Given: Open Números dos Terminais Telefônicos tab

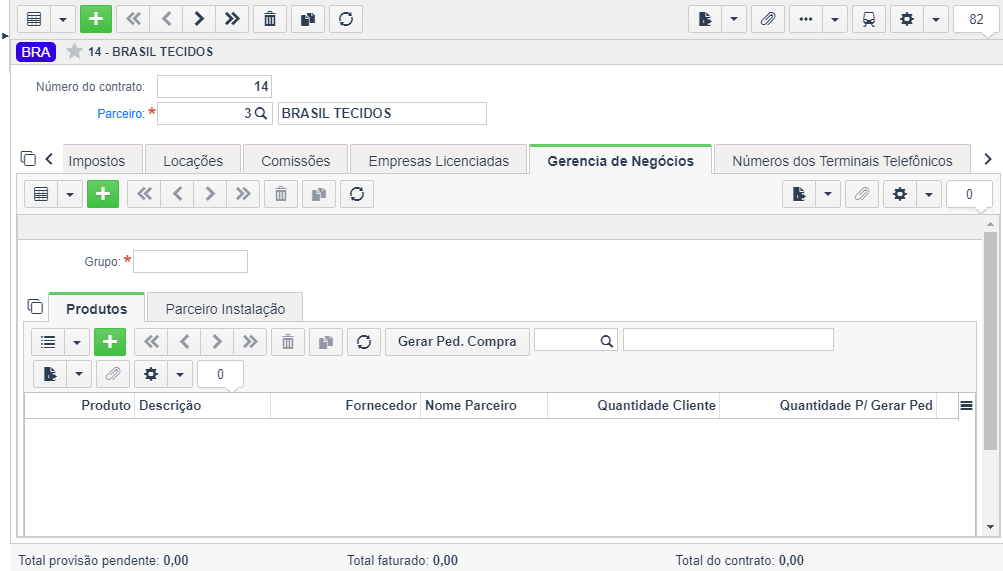Looking at the screenshot, I should click(x=842, y=160).
